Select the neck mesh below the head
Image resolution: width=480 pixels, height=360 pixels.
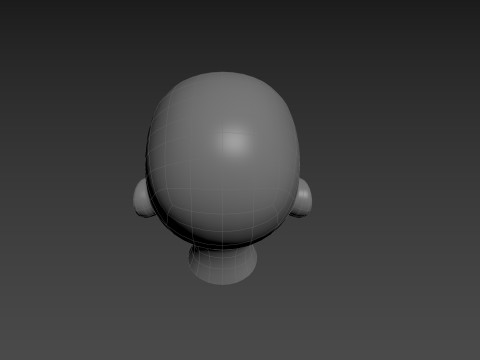[223, 266]
